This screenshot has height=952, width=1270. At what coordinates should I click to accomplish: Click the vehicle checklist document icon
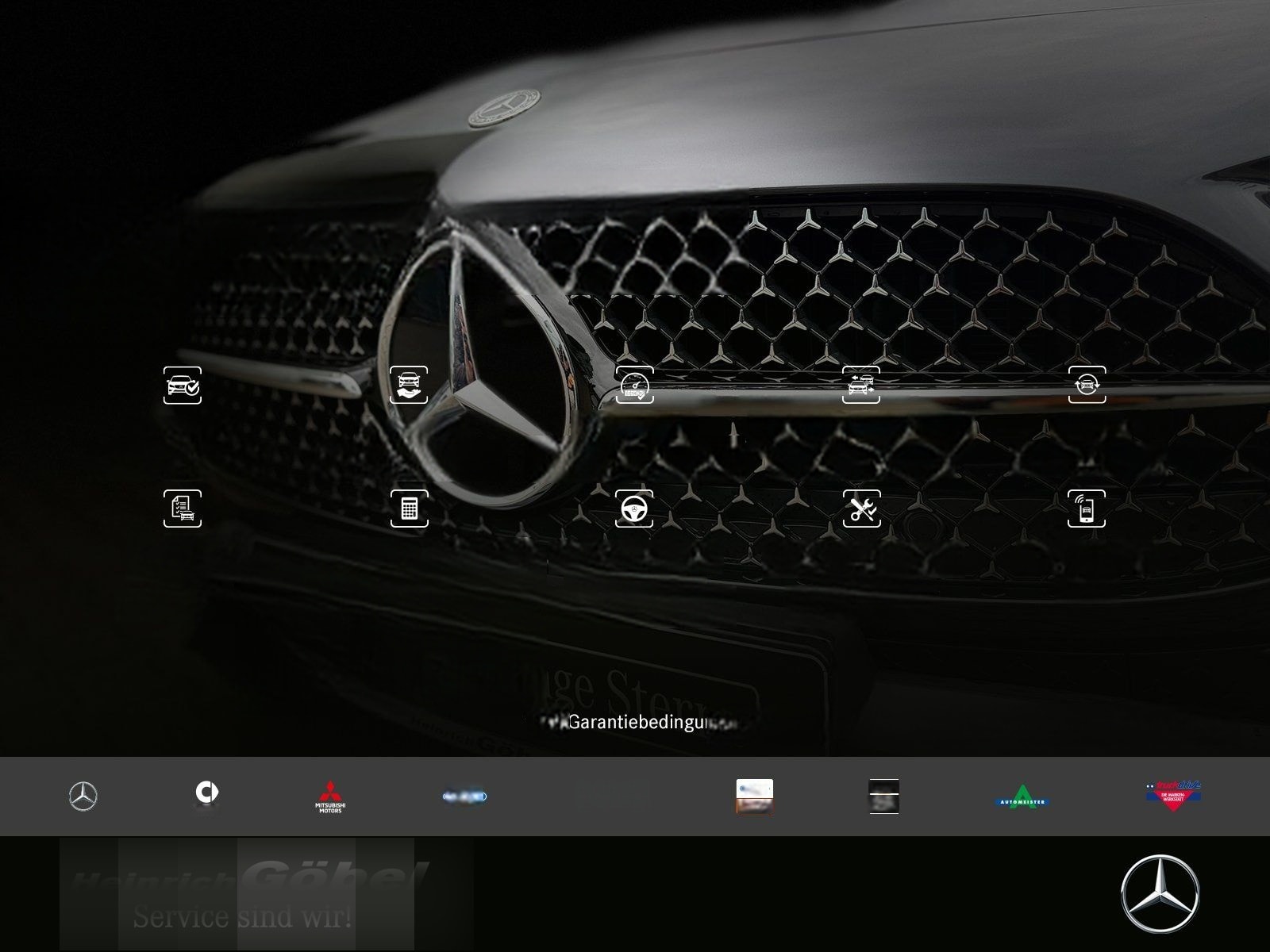pos(183,509)
